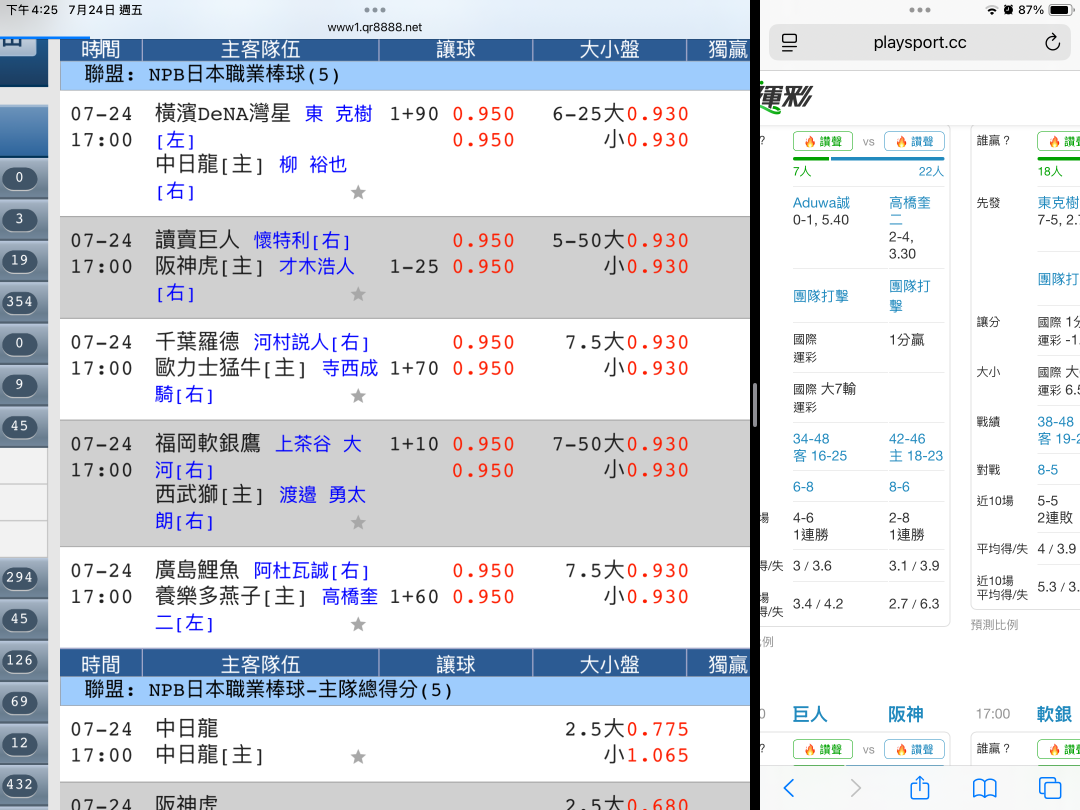The height and width of the screenshot is (810, 1080).
Task: Pick 7-50大 over odds 0.930
Action: point(657,444)
